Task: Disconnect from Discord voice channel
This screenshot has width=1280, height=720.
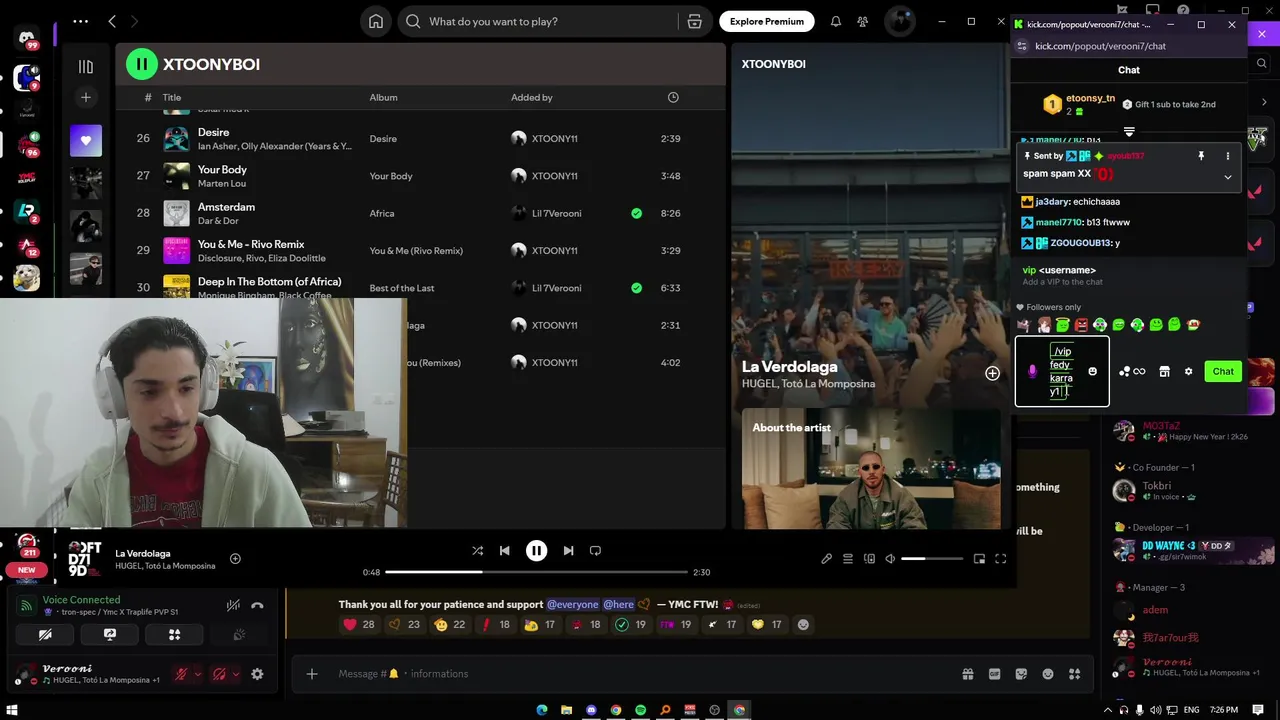Action: [257, 606]
